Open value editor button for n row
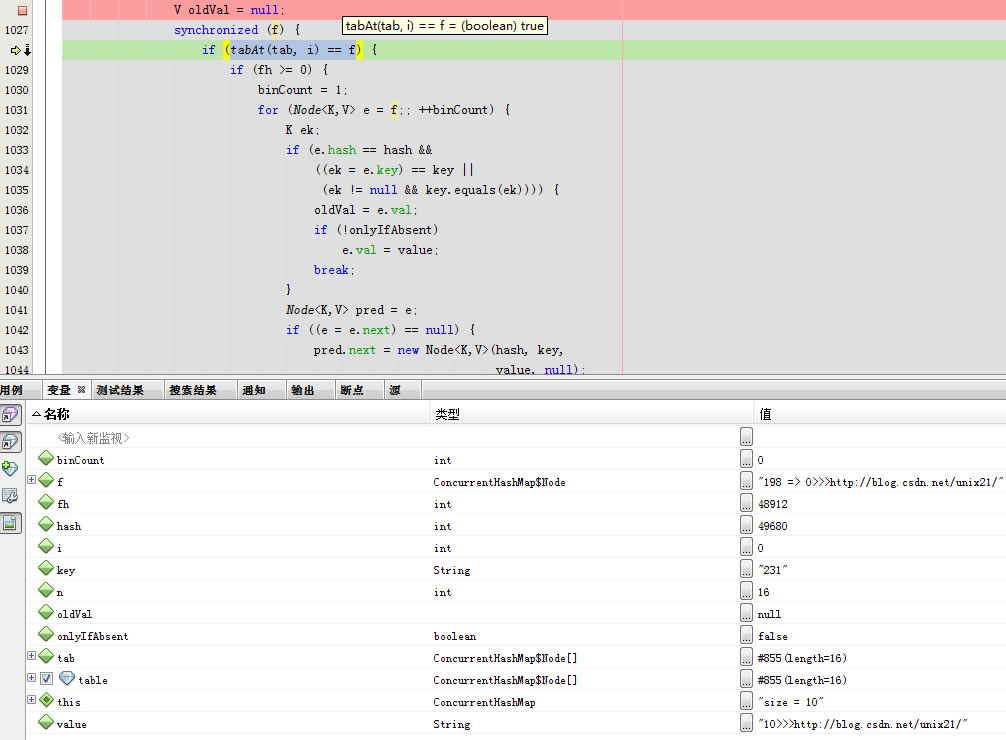1006x740 pixels. [x=746, y=591]
